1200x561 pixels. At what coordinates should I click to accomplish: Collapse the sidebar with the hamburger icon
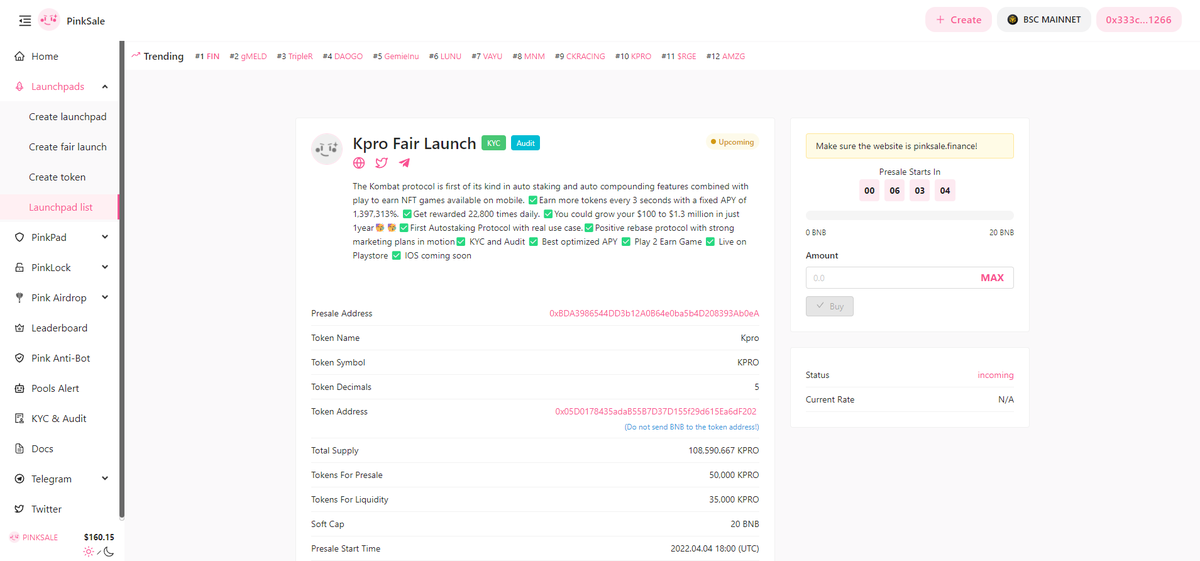pos(25,20)
